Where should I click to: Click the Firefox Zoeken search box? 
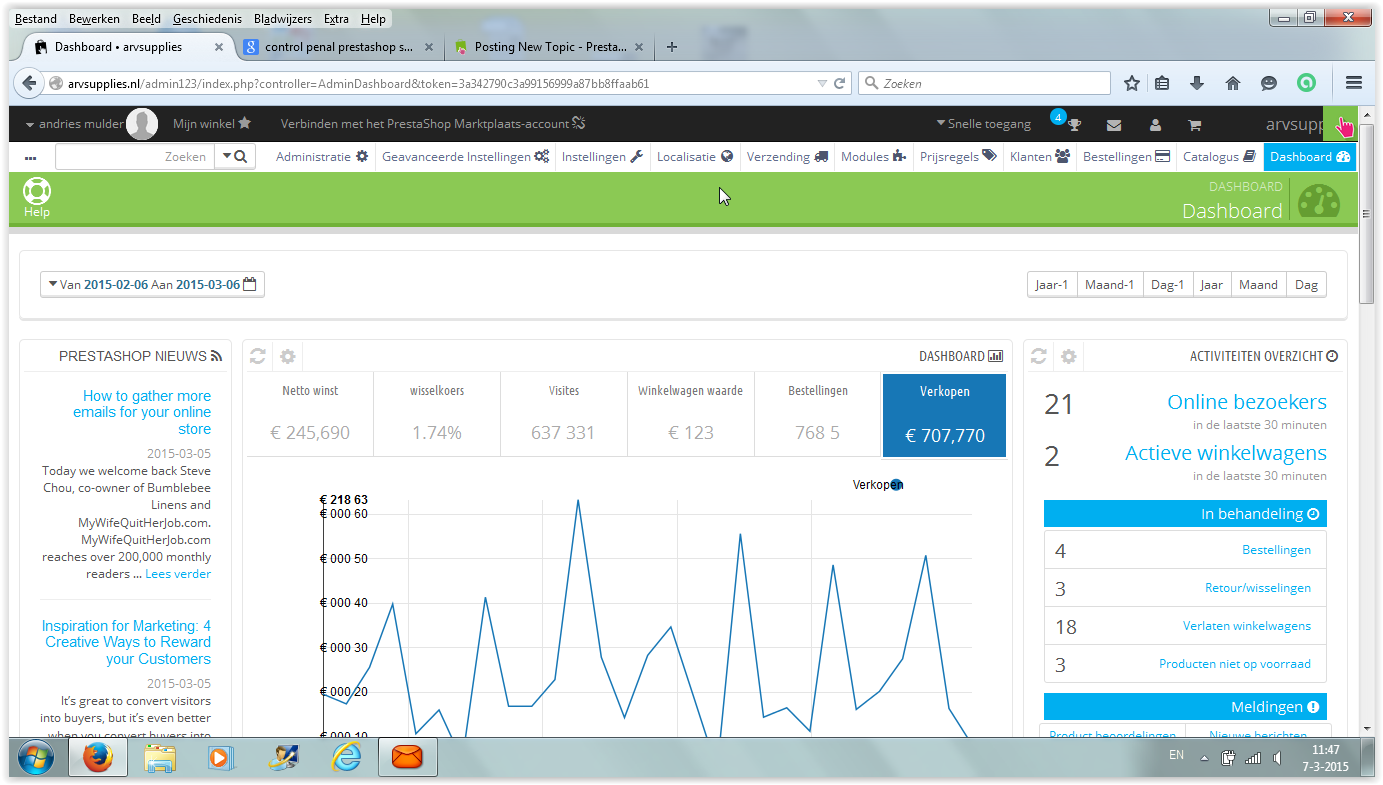tap(985, 84)
